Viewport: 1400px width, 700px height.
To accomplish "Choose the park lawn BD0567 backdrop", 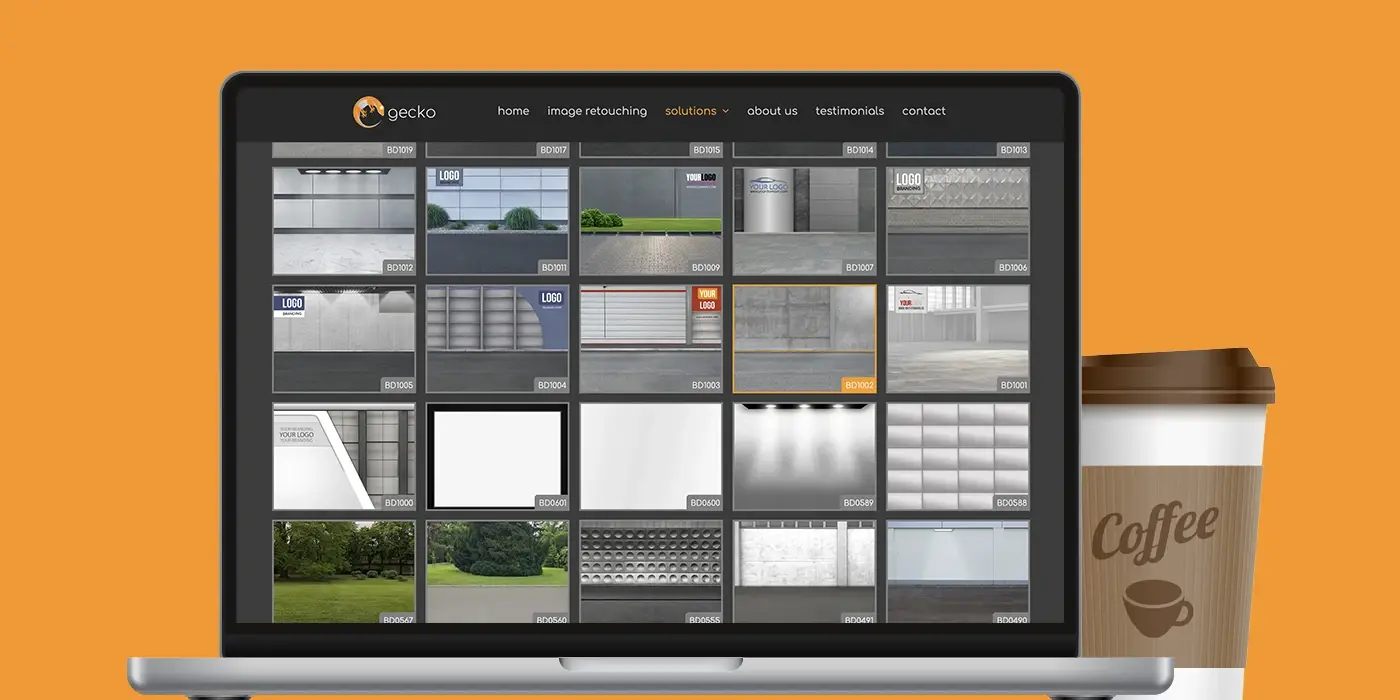I will coord(344,571).
